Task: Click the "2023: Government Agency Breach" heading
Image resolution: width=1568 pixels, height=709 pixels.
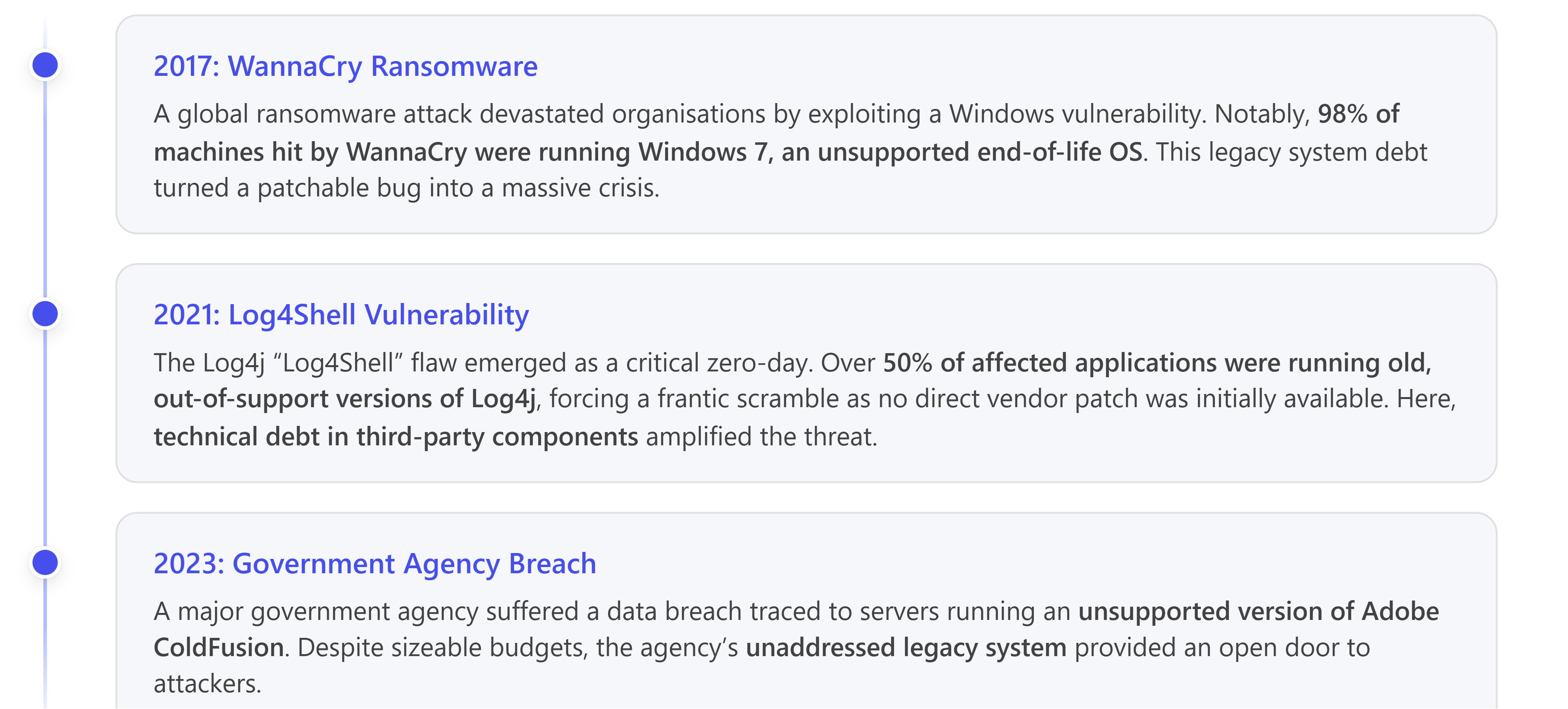Action: (374, 564)
